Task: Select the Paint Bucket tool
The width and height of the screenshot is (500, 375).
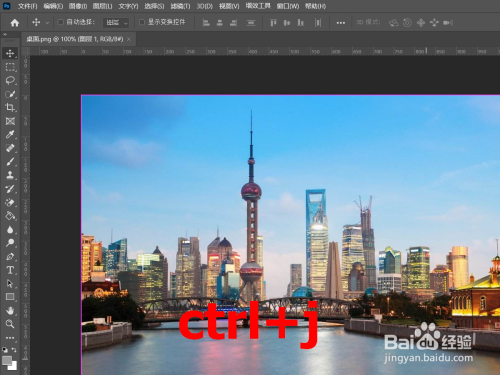Action: [x=10, y=216]
